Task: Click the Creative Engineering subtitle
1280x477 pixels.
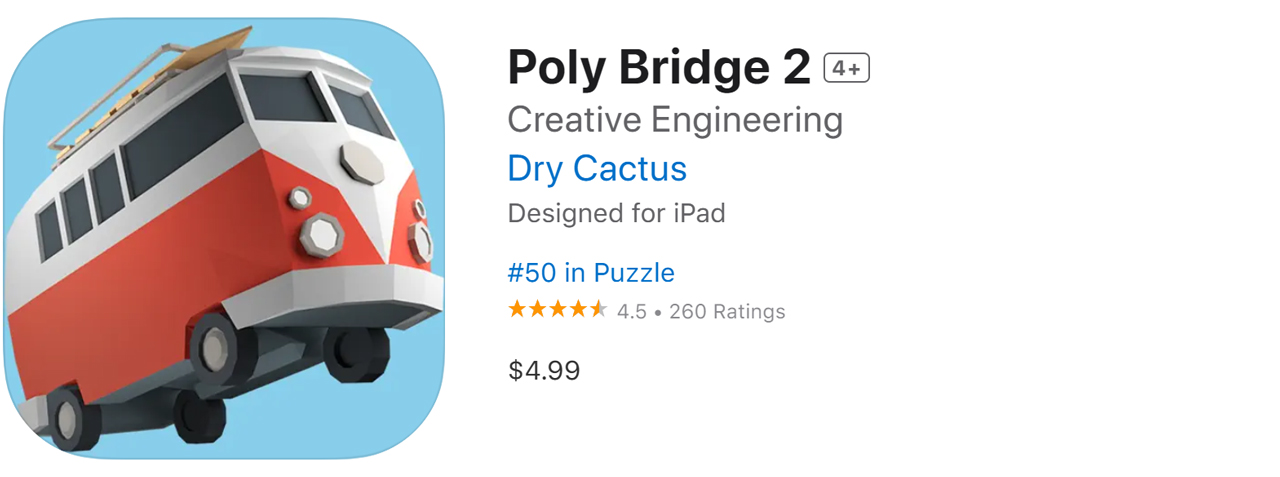Action: [675, 120]
